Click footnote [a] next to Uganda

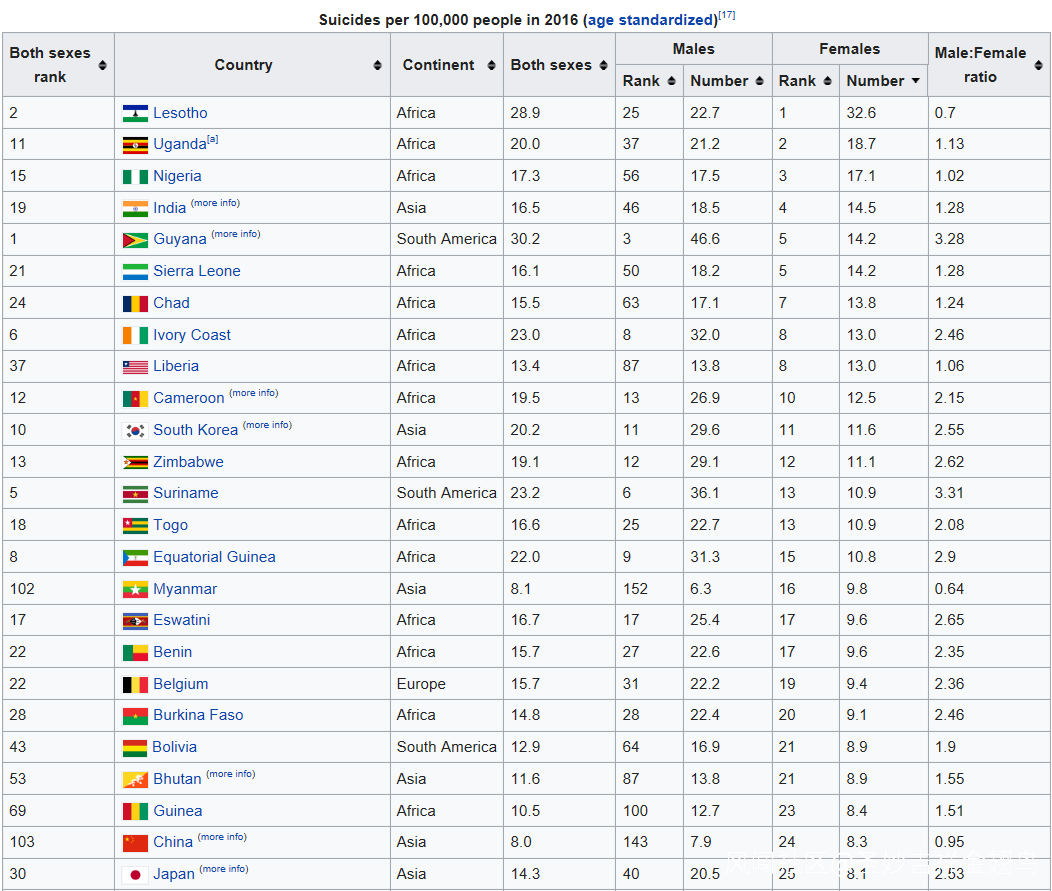click(x=212, y=139)
